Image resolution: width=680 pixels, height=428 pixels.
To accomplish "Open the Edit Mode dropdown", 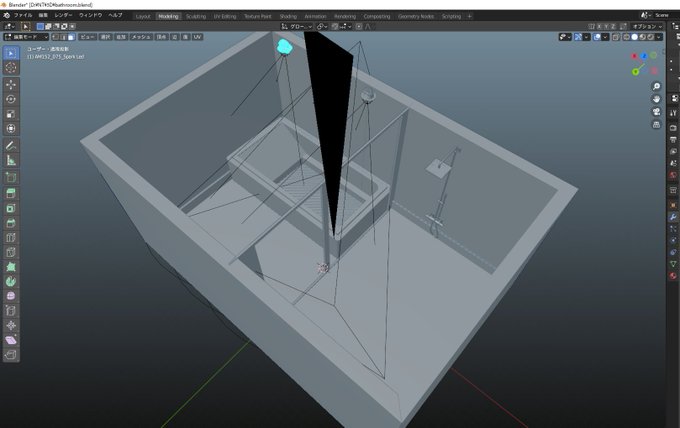I will pos(26,37).
